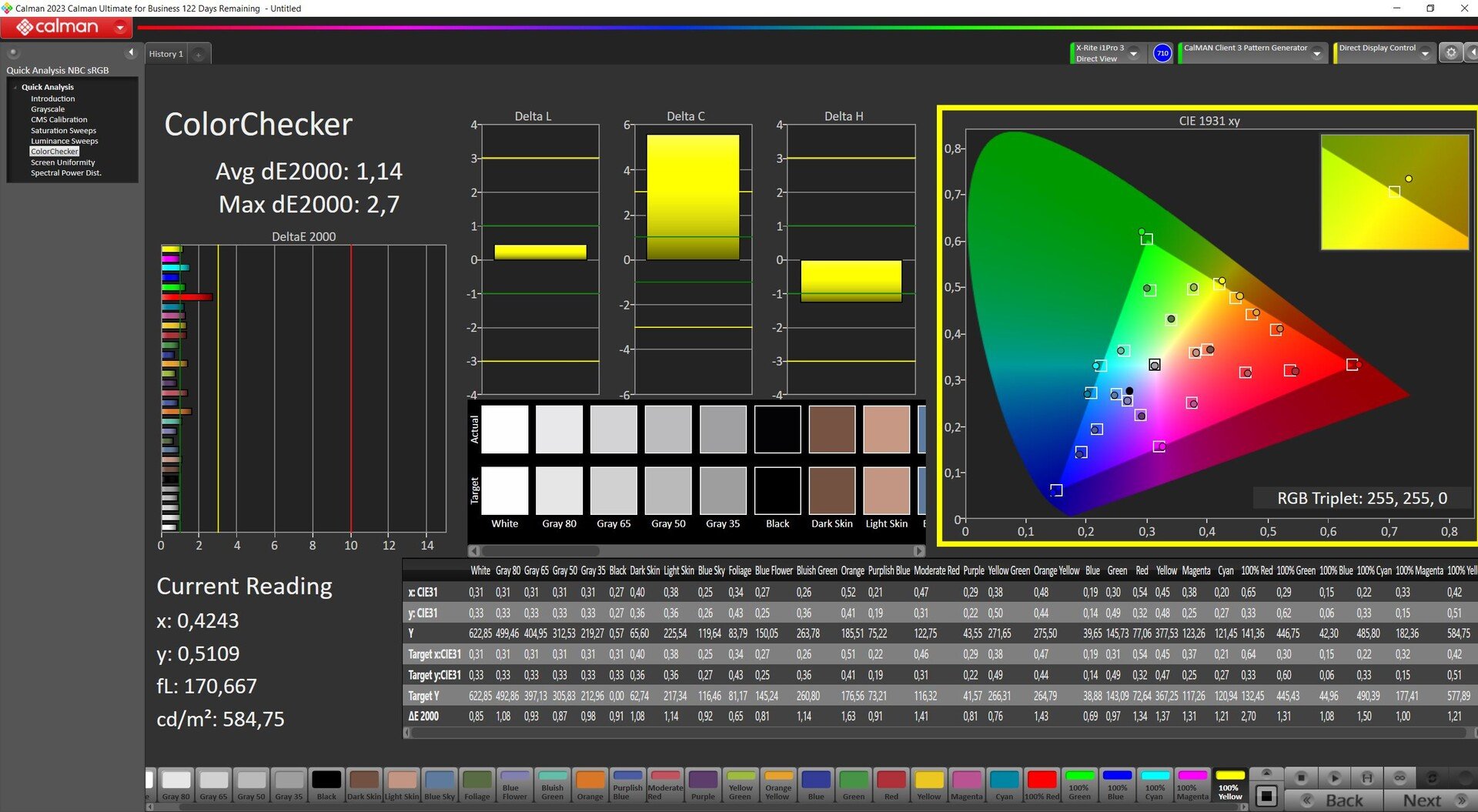Select the 100% Yellow color patch

(x=1230, y=785)
